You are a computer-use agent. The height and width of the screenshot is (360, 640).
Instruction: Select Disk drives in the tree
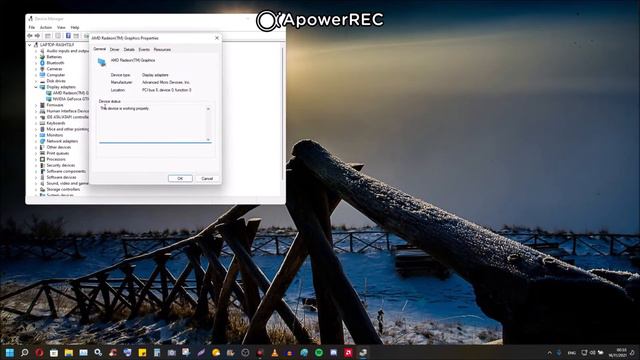(56, 81)
